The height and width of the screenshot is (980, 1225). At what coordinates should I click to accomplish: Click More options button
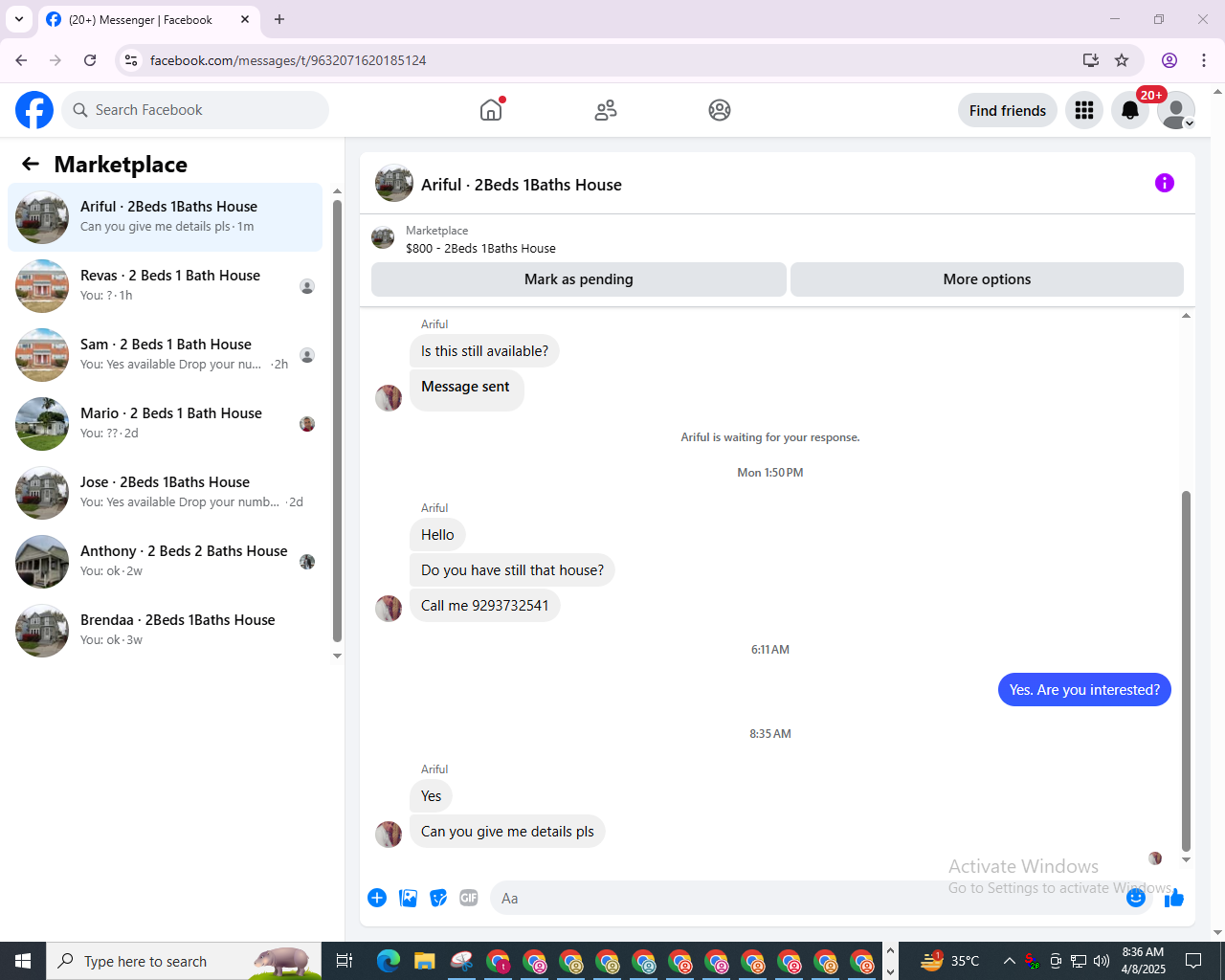point(987,279)
